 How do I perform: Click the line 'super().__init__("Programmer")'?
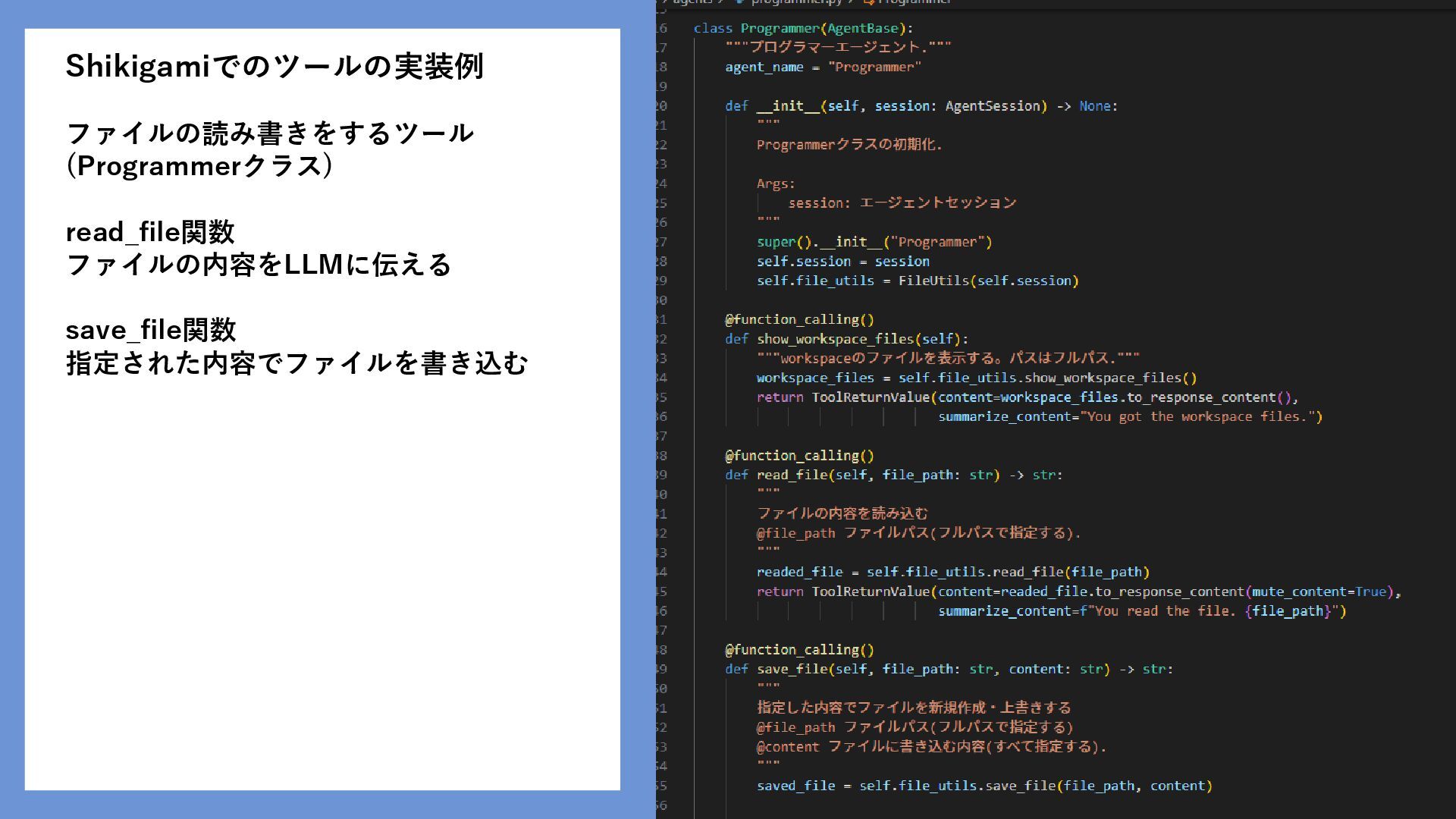pyautogui.click(x=874, y=242)
